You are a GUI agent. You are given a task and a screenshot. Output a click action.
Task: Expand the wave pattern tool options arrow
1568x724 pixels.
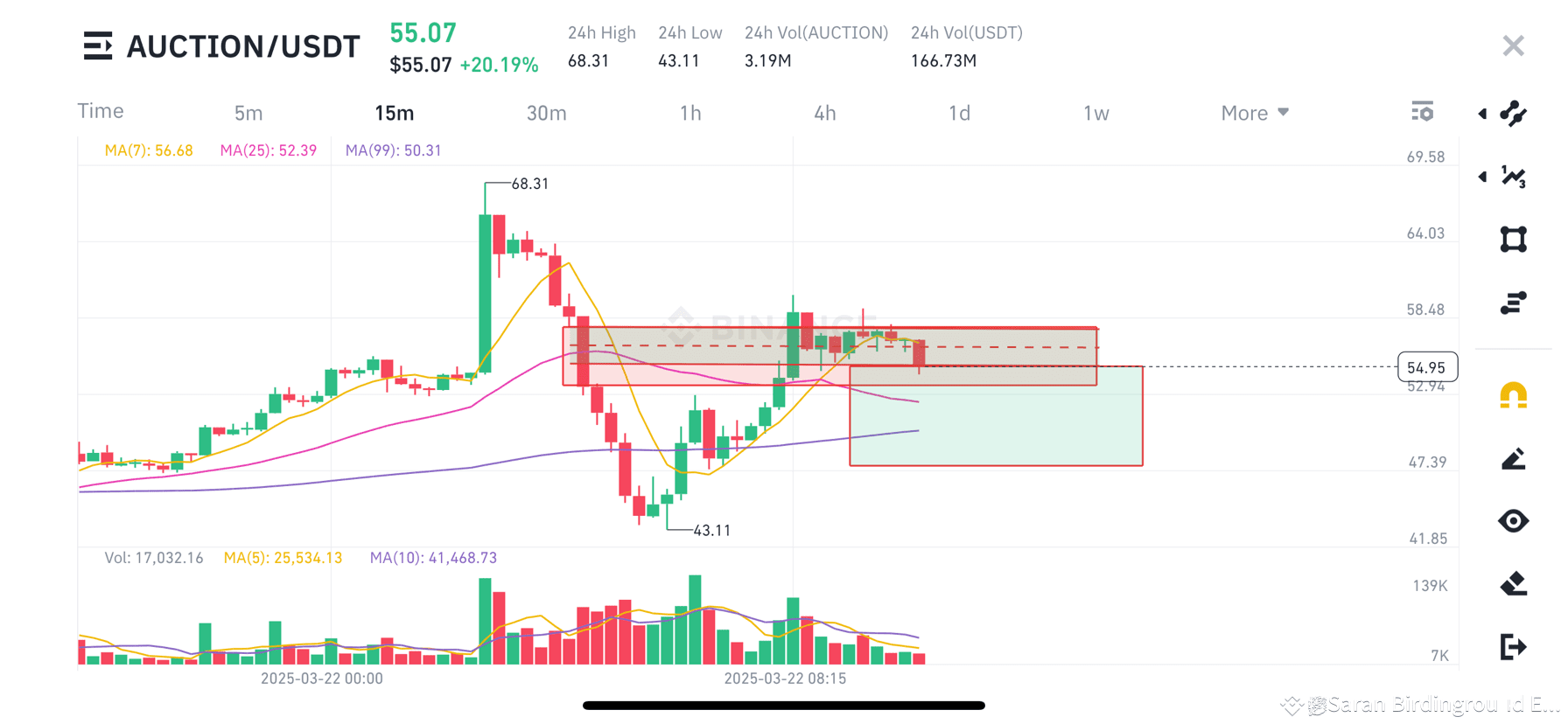(1482, 177)
